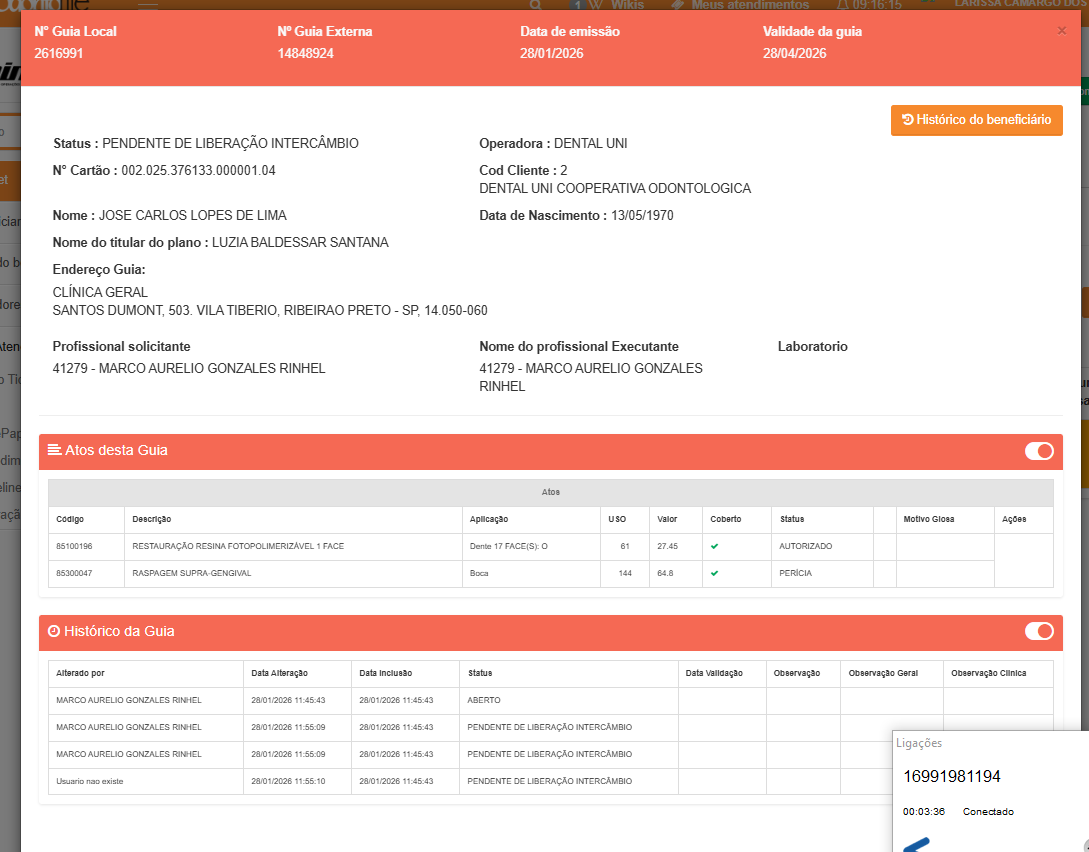Click phone number 16991981194 in Ligações
This screenshot has height=852, width=1089.
(951, 777)
